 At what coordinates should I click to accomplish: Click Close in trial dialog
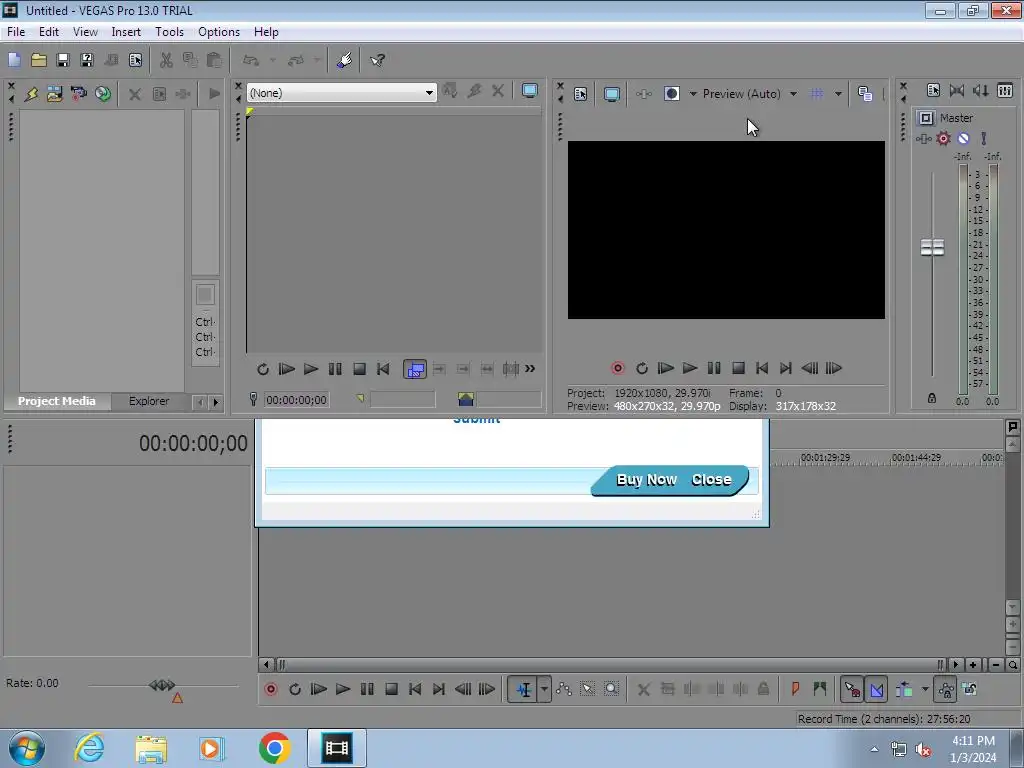711,480
